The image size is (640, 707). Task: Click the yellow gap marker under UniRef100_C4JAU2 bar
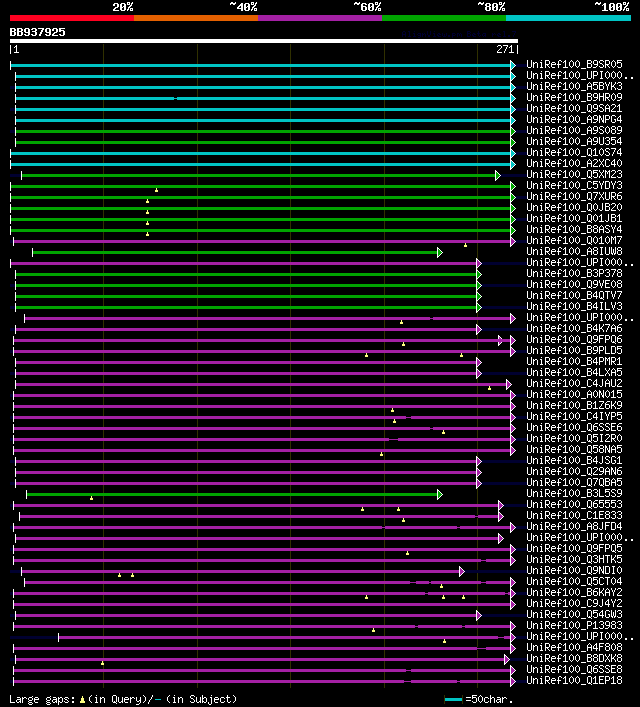tap(489, 388)
